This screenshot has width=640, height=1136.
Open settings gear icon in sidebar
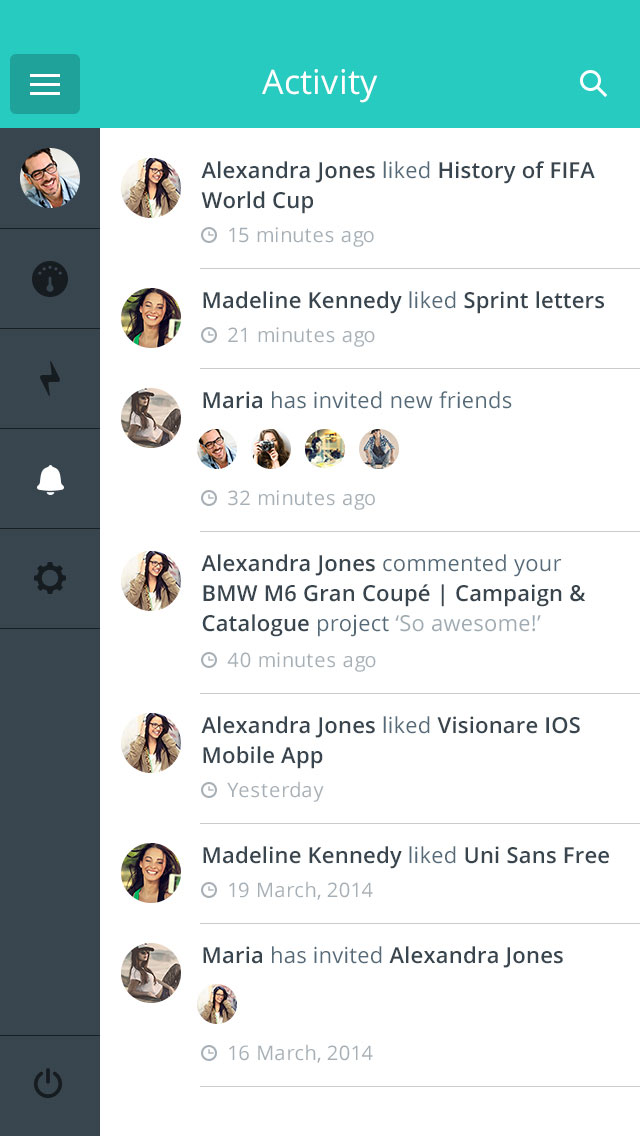coord(50,579)
